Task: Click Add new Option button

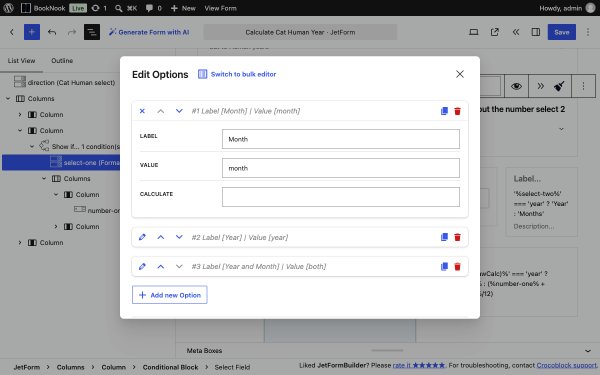Action: click(170, 295)
